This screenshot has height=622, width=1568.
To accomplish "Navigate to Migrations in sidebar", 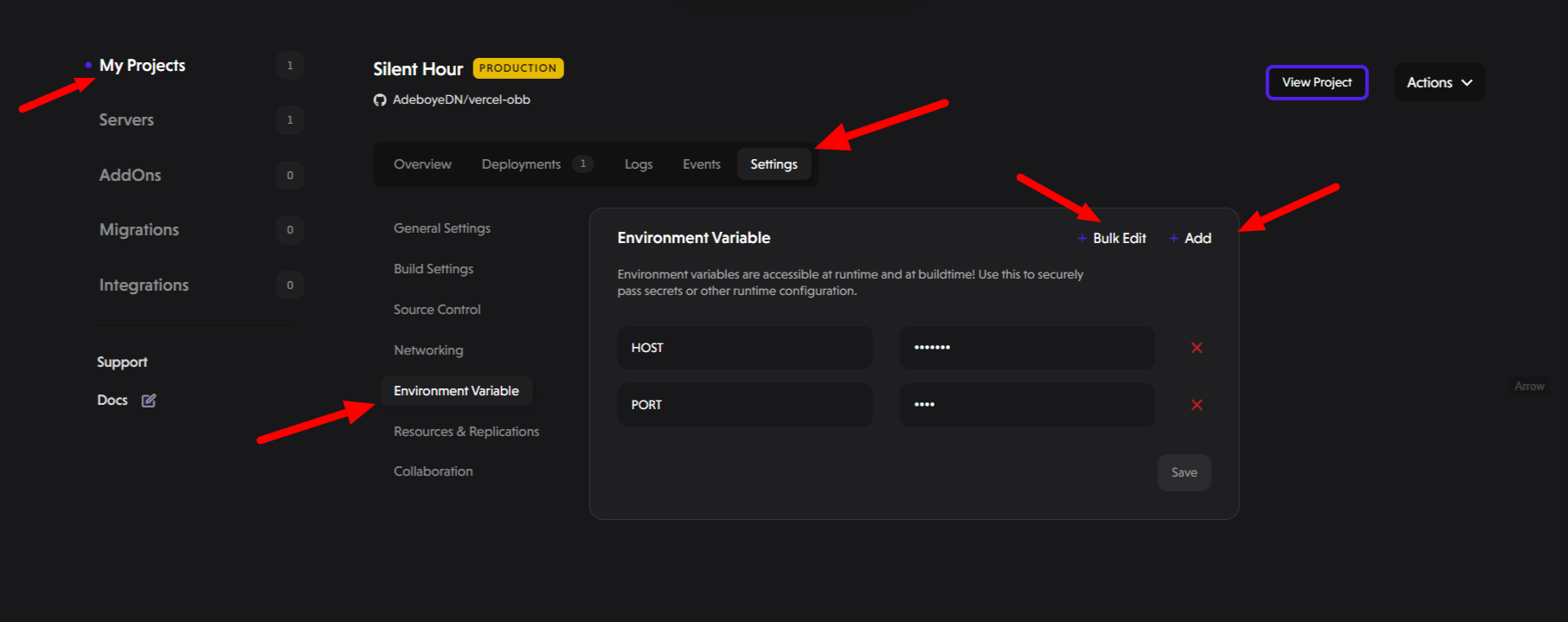I will [x=139, y=230].
